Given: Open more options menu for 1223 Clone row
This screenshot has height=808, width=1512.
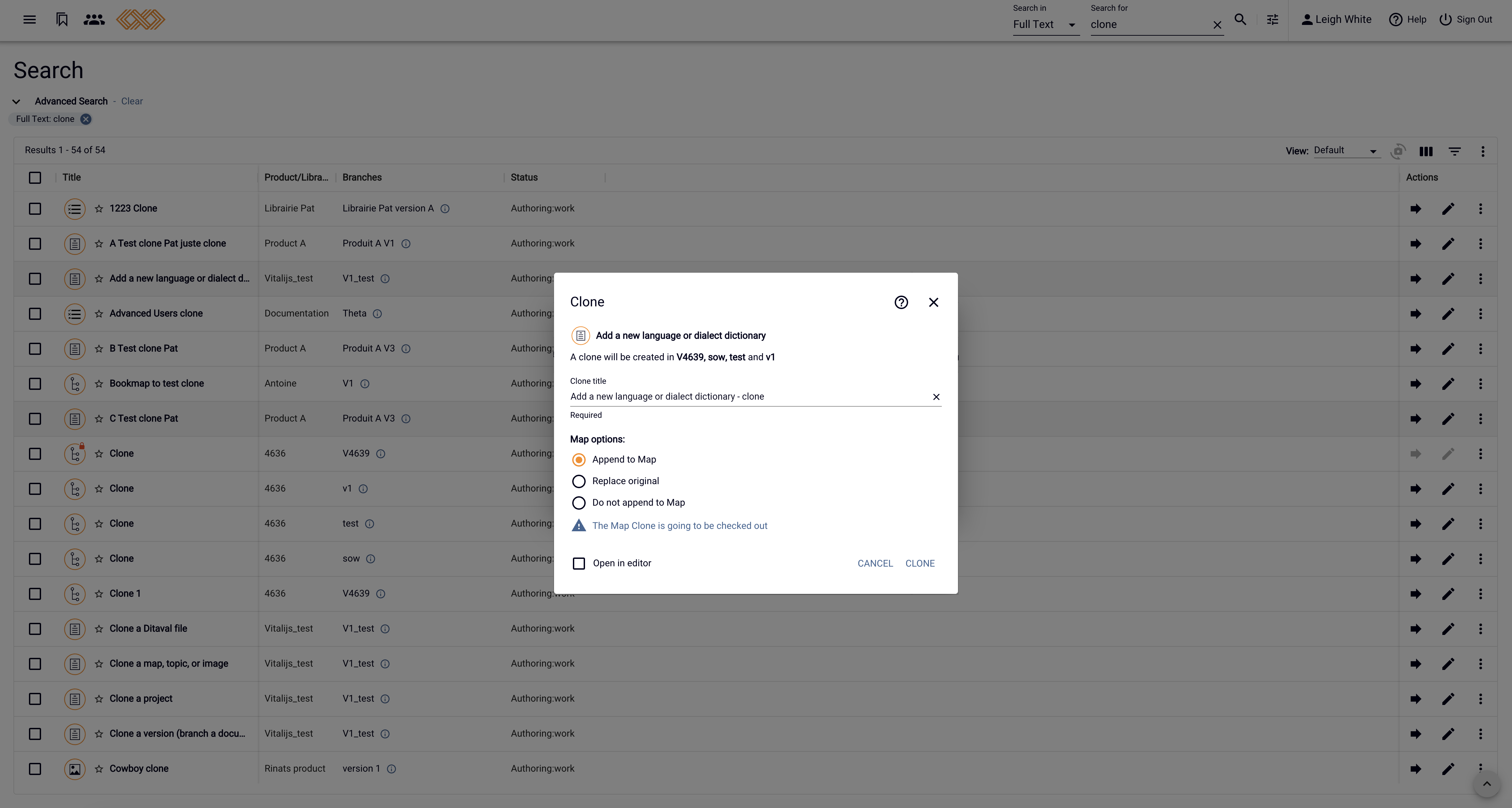Looking at the screenshot, I should coord(1480,208).
